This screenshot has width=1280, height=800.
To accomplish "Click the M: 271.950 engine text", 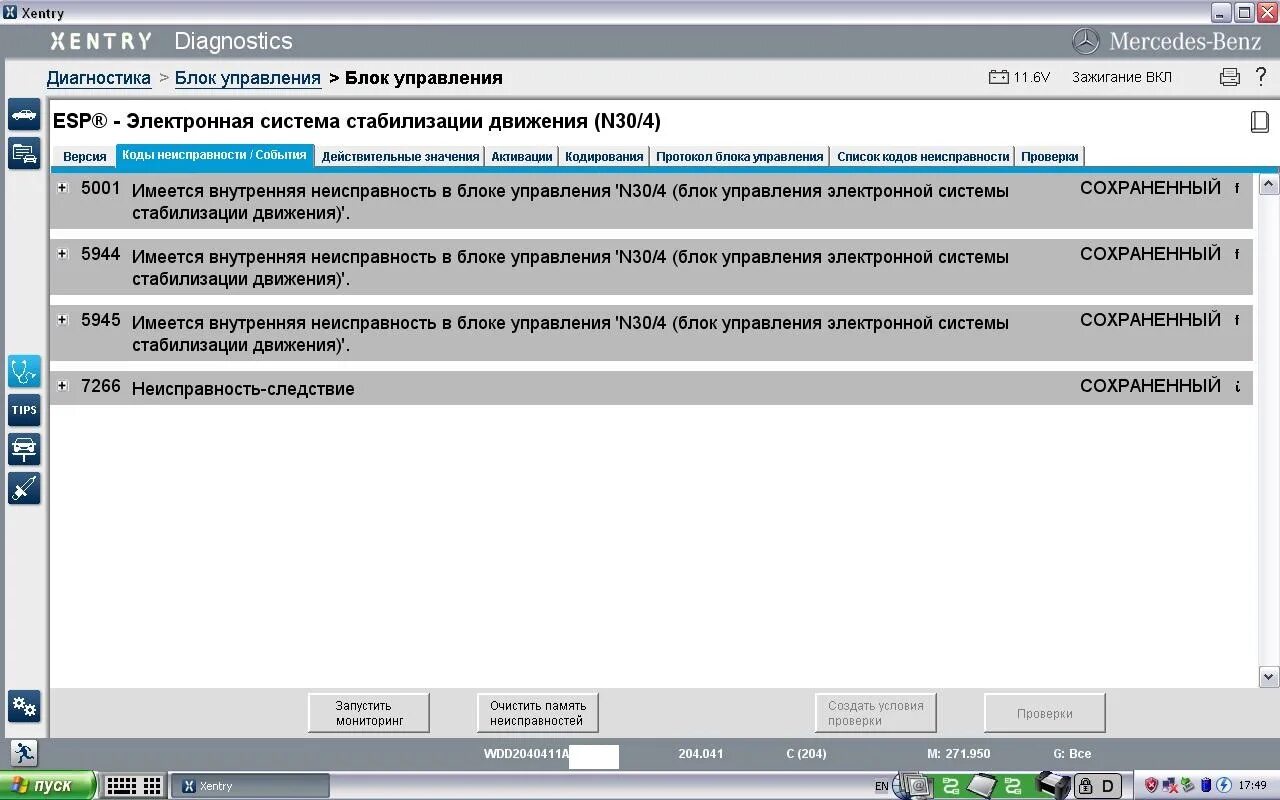I will pyautogui.click(x=958, y=754).
